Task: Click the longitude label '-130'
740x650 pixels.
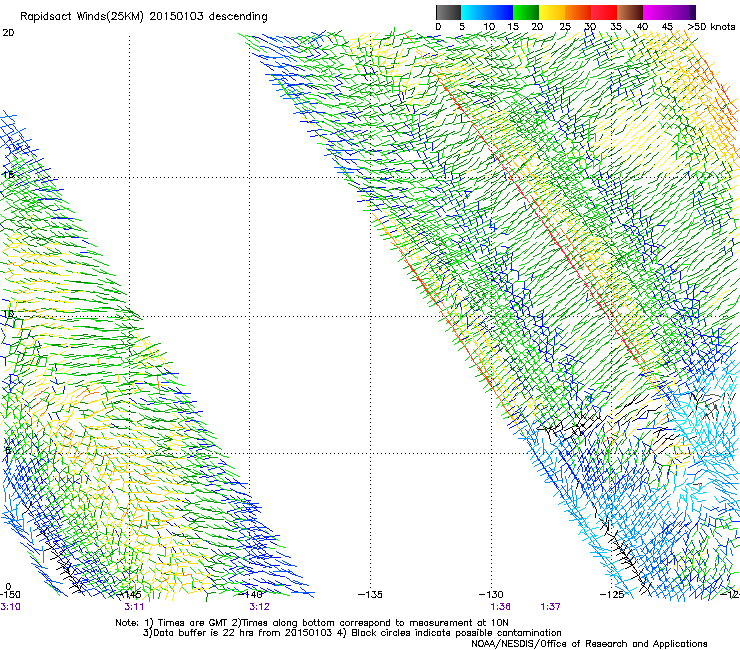Action: tap(491, 595)
